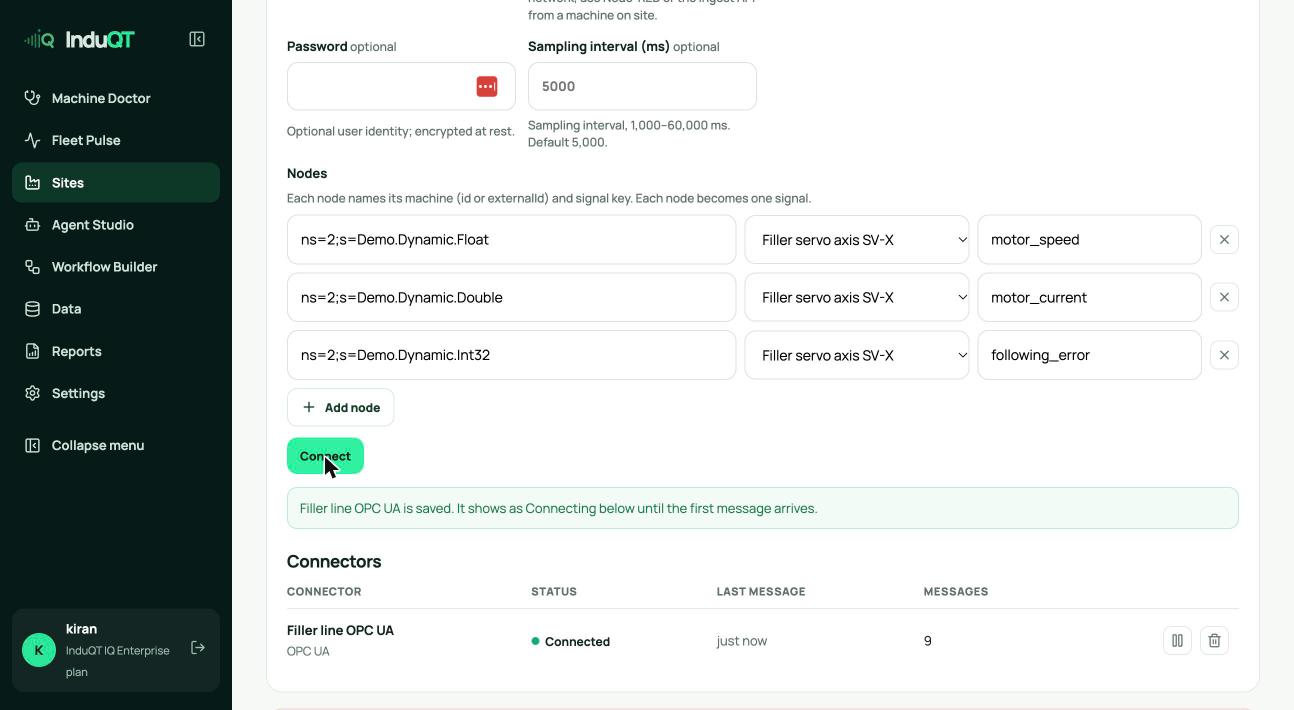Pause the Filler line OPC UA connector
Image resolution: width=1294 pixels, height=710 pixels.
click(1177, 640)
